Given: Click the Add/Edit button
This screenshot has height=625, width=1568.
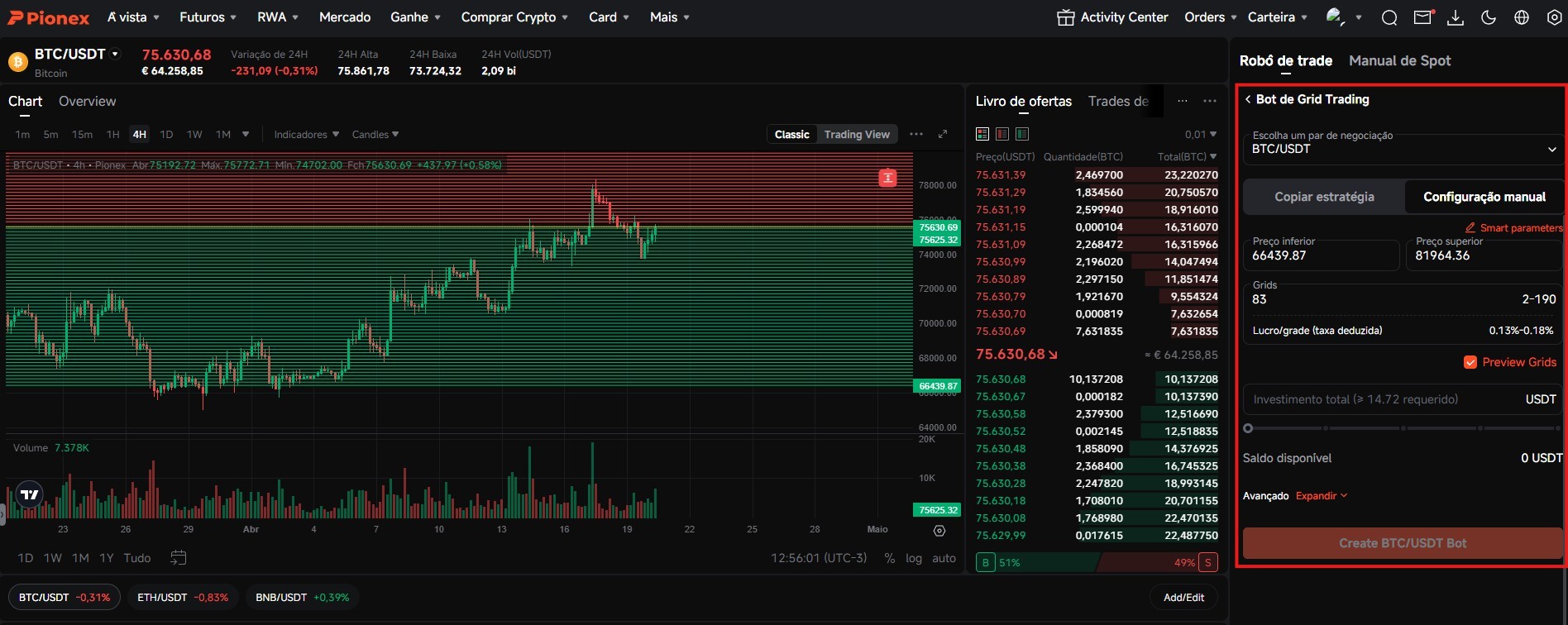Looking at the screenshot, I should coord(1183,598).
